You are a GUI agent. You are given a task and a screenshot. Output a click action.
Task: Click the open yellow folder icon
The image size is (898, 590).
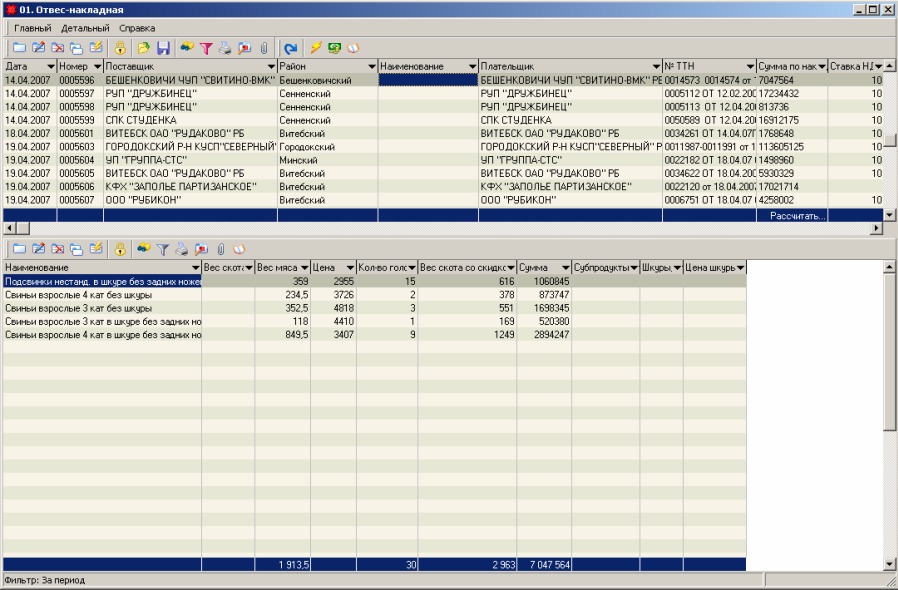[144, 47]
